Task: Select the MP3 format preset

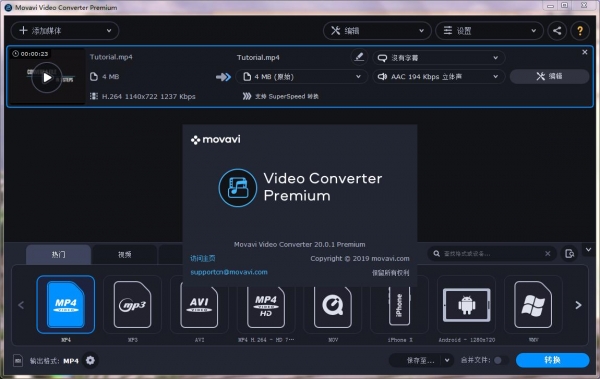Action: point(132,305)
